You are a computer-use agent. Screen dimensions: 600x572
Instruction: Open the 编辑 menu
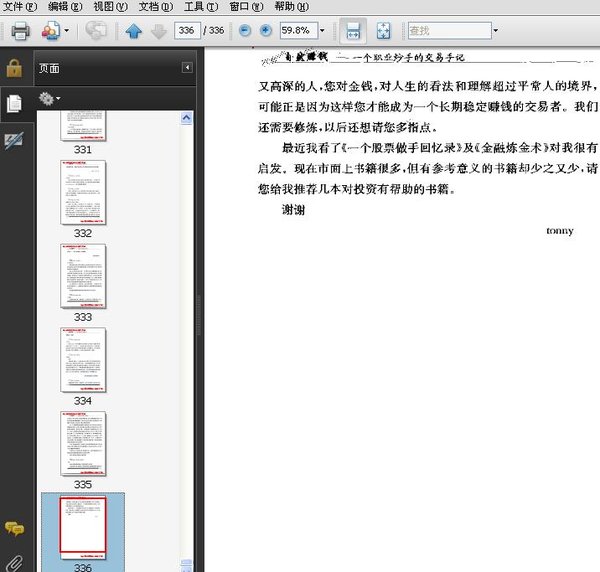[x=65, y=7]
